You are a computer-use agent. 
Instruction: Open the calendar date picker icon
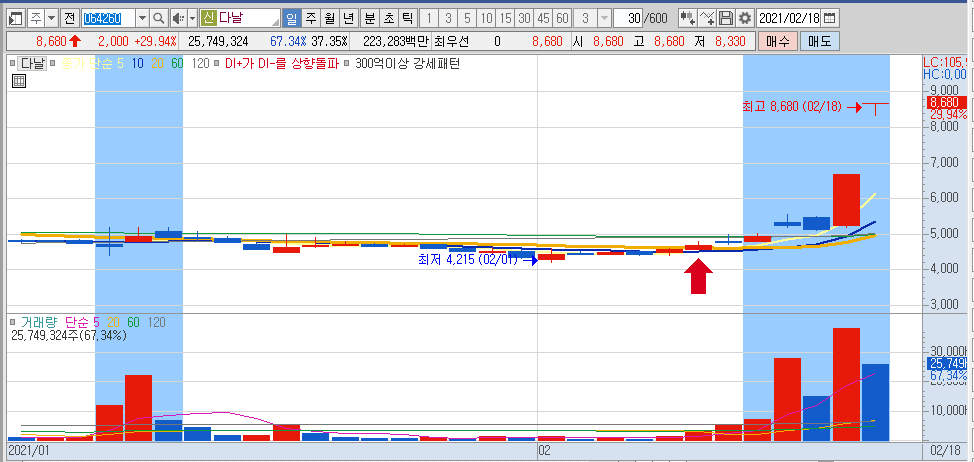(829, 19)
